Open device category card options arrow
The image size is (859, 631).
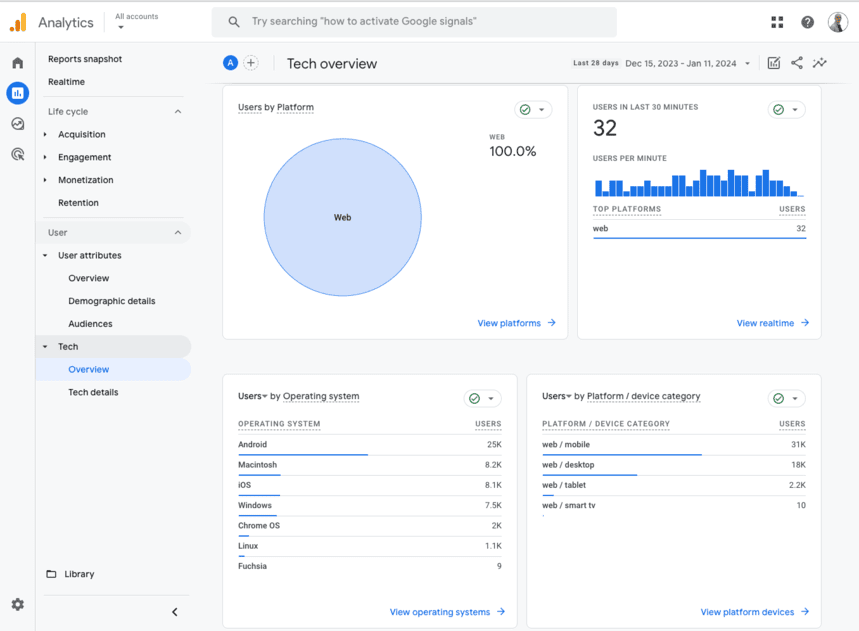click(x=795, y=398)
